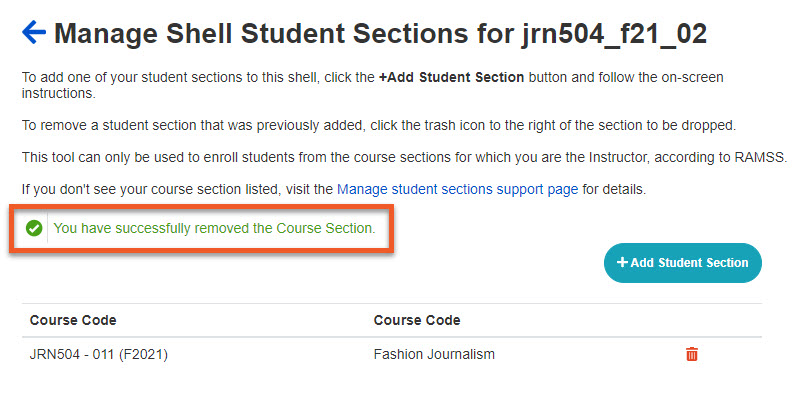Click the plus icon on Add Student Section

click(622, 263)
